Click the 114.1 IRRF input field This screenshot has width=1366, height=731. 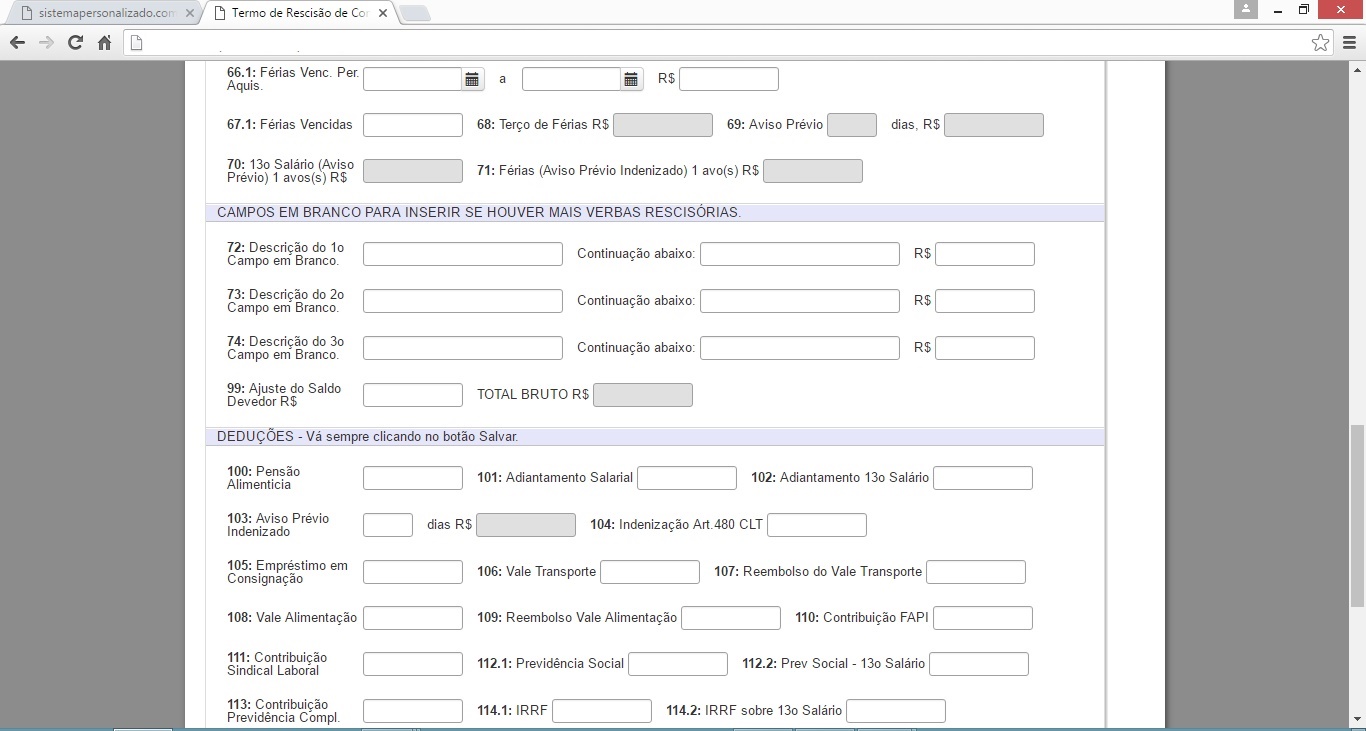click(601, 711)
